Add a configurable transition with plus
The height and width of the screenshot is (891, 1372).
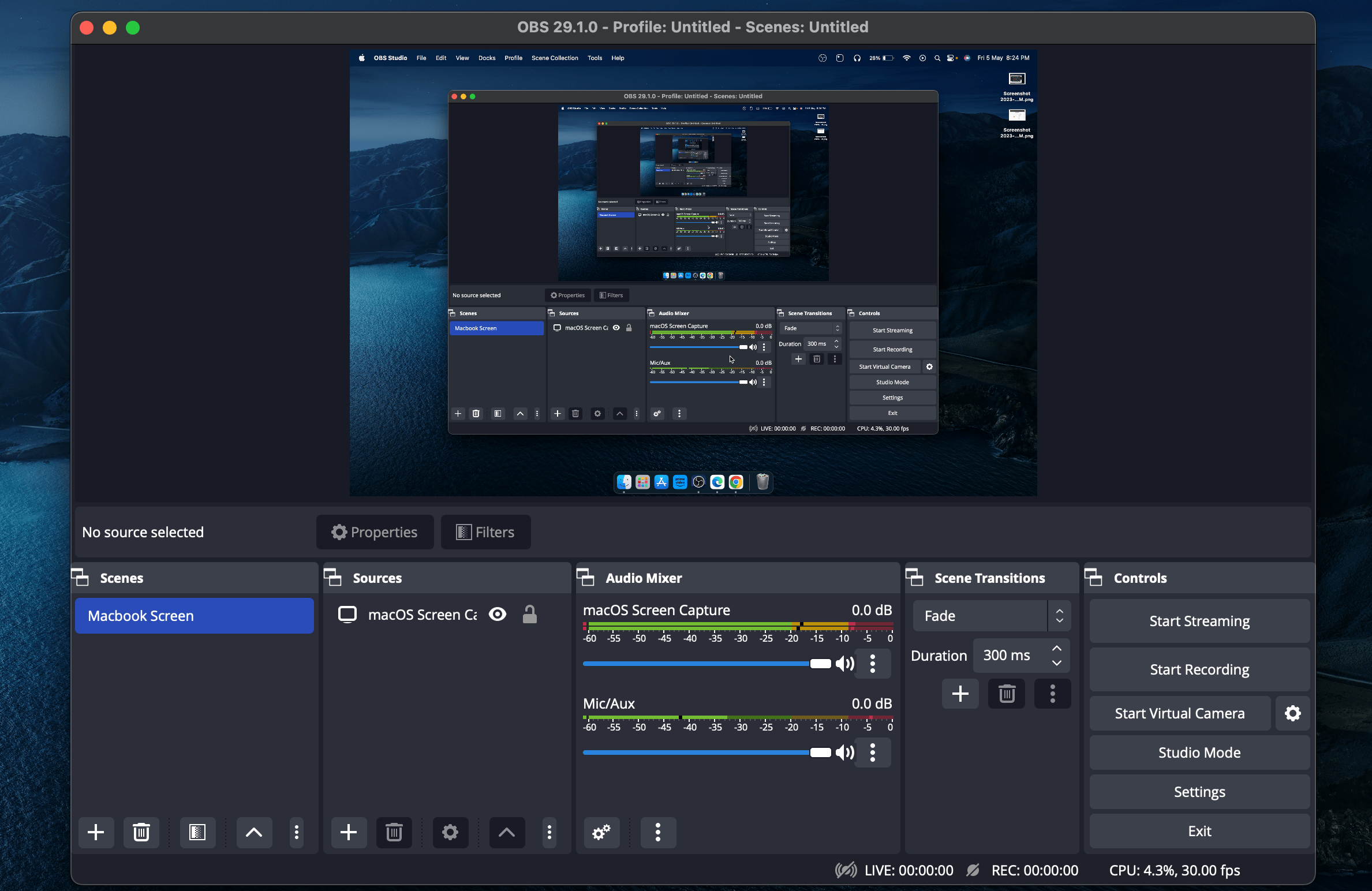(x=960, y=694)
